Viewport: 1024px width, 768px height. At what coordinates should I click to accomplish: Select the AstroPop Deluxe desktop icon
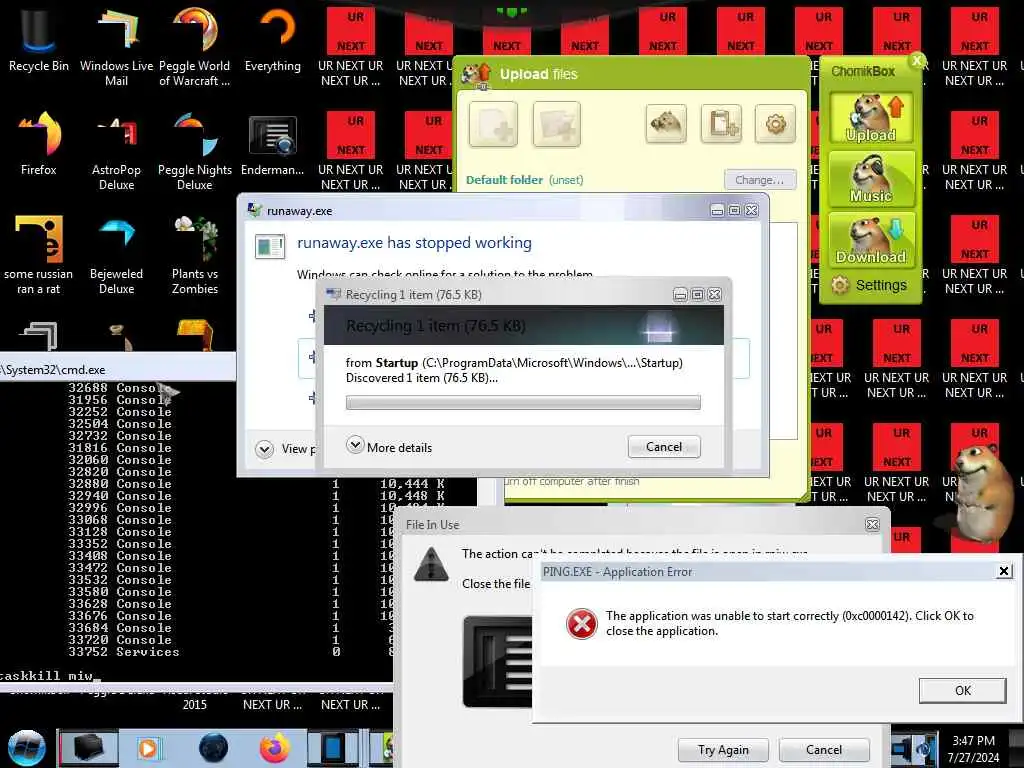(x=116, y=150)
